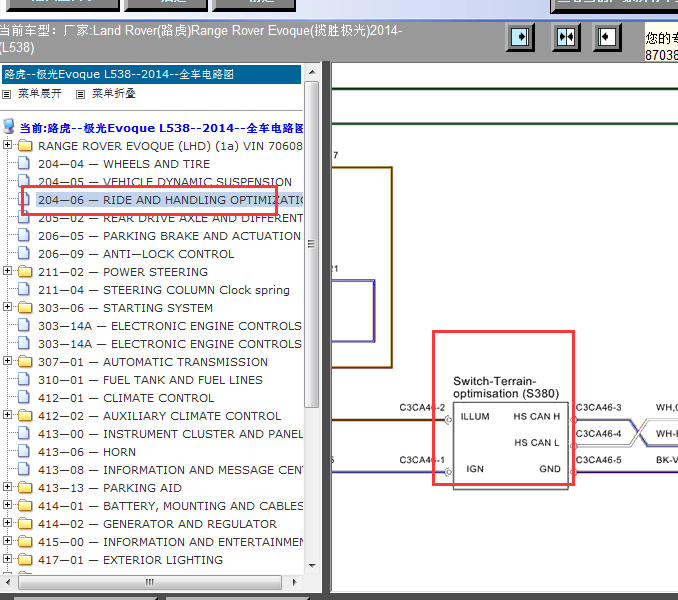Open 413—00 INSTRUMENT CLUSTER AND PANEL

pos(170,434)
